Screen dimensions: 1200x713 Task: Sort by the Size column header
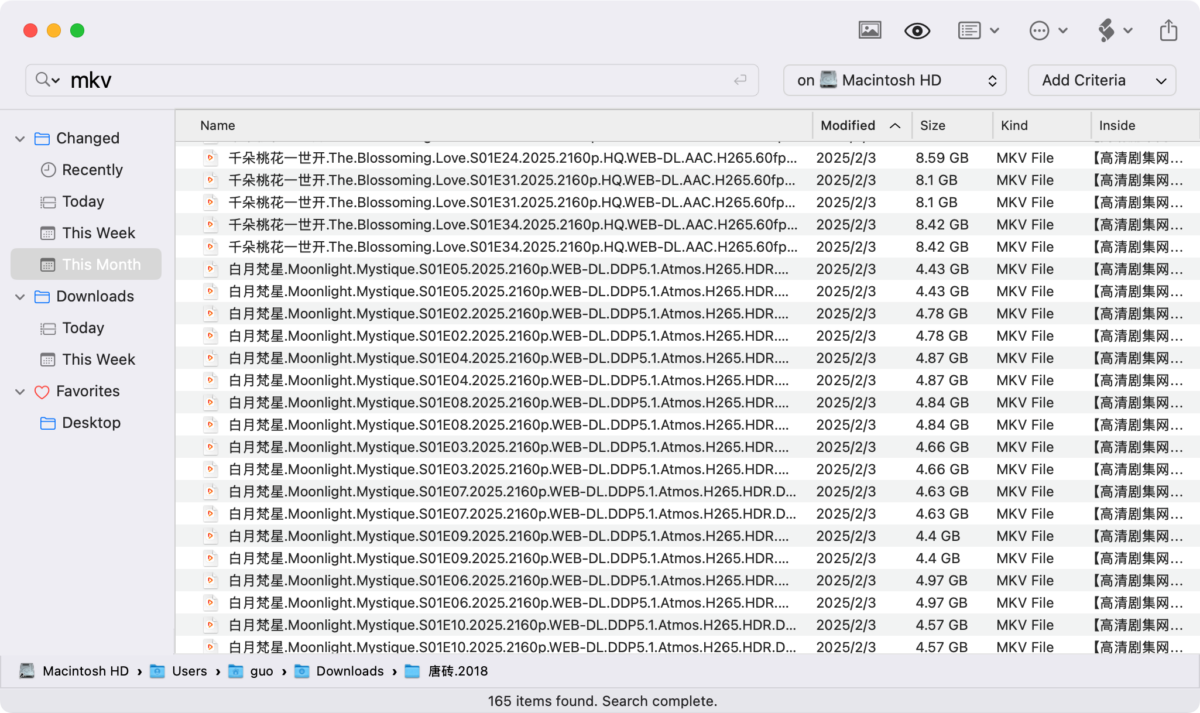point(952,126)
